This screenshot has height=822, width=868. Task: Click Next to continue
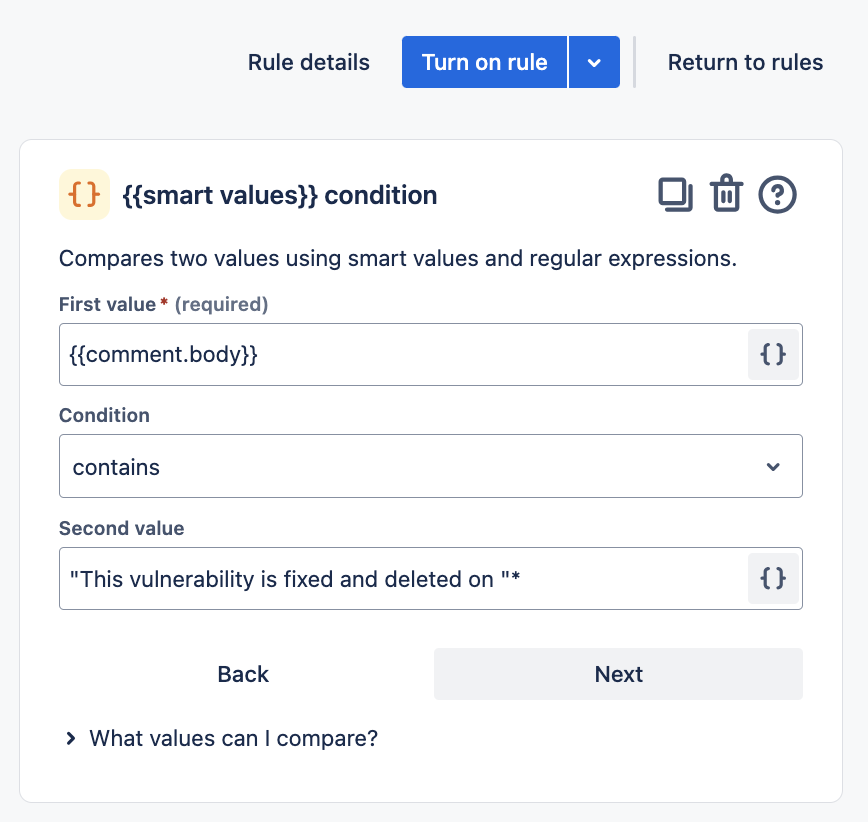617,674
